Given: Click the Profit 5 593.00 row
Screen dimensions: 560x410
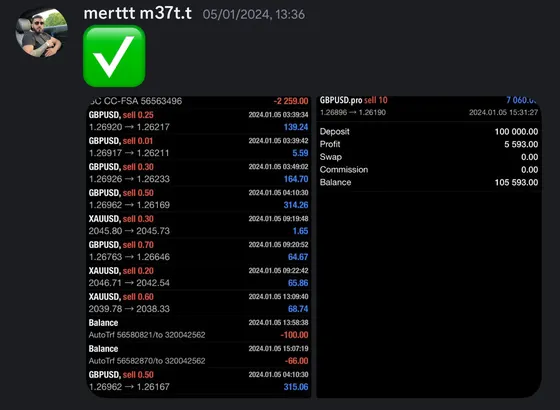Looking at the screenshot, I should (x=429, y=144).
